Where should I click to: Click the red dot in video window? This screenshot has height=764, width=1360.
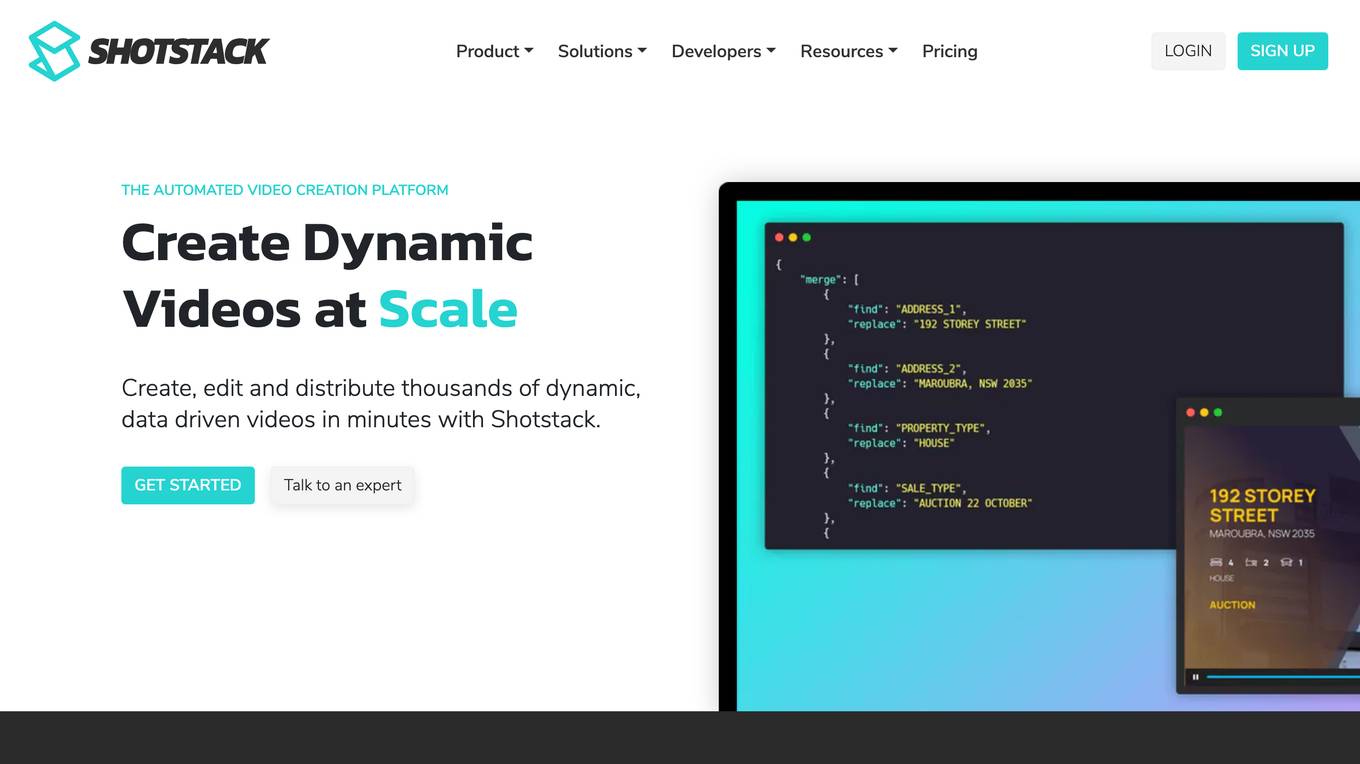pyautogui.click(x=1191, y=412)
